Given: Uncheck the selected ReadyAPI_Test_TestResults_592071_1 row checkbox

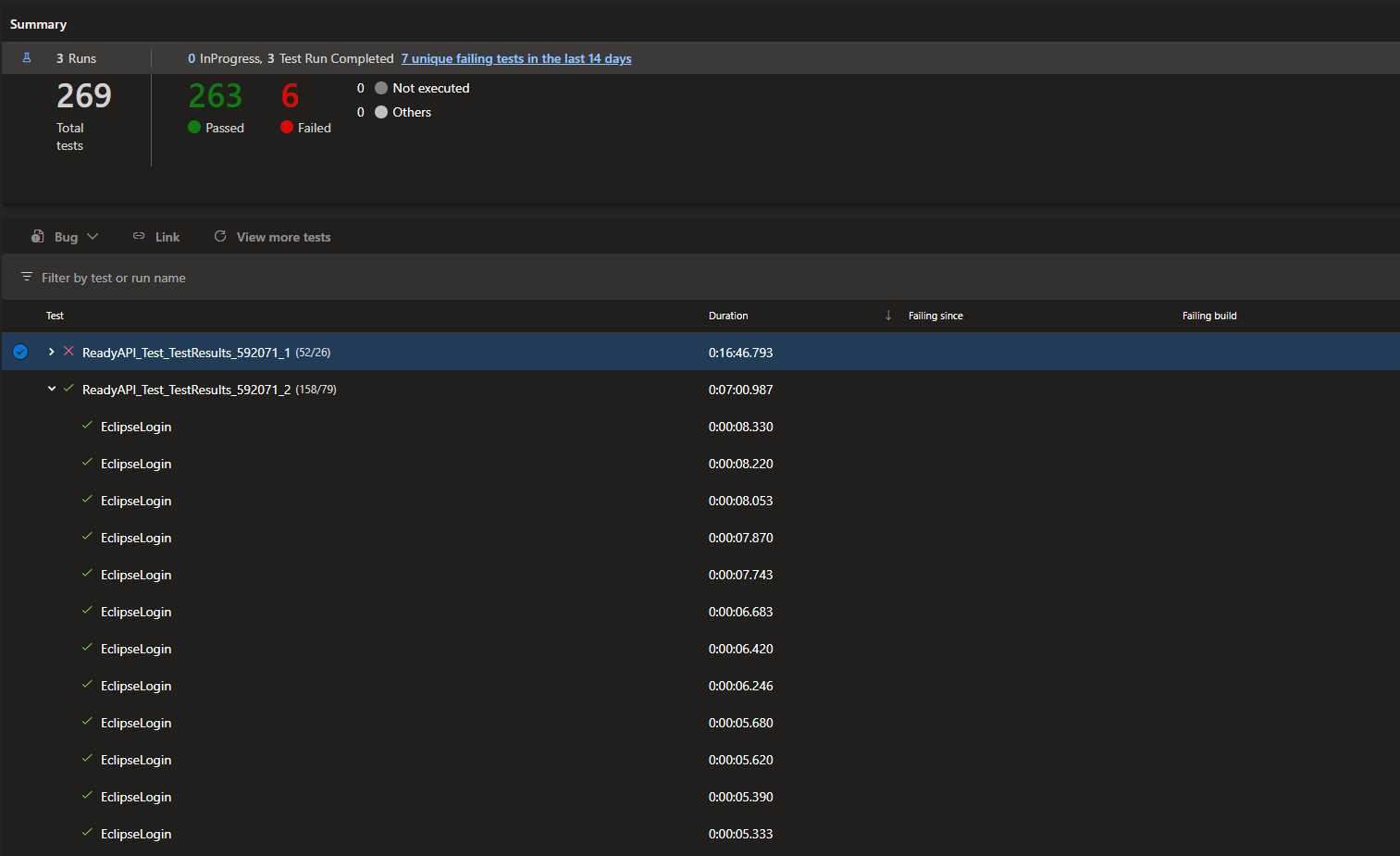Looking at the screenshot, I should [x=20, y=352].
